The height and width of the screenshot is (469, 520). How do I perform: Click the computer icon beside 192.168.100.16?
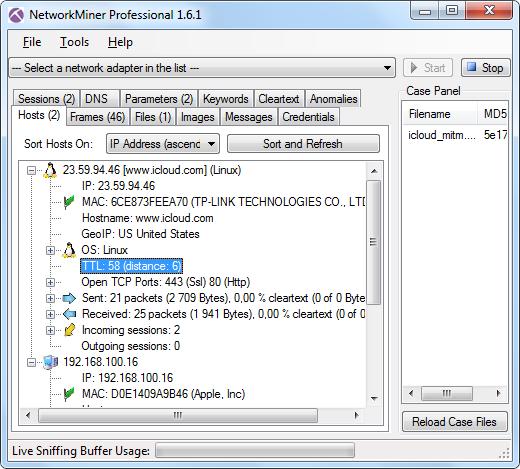[x=50, y=362]
